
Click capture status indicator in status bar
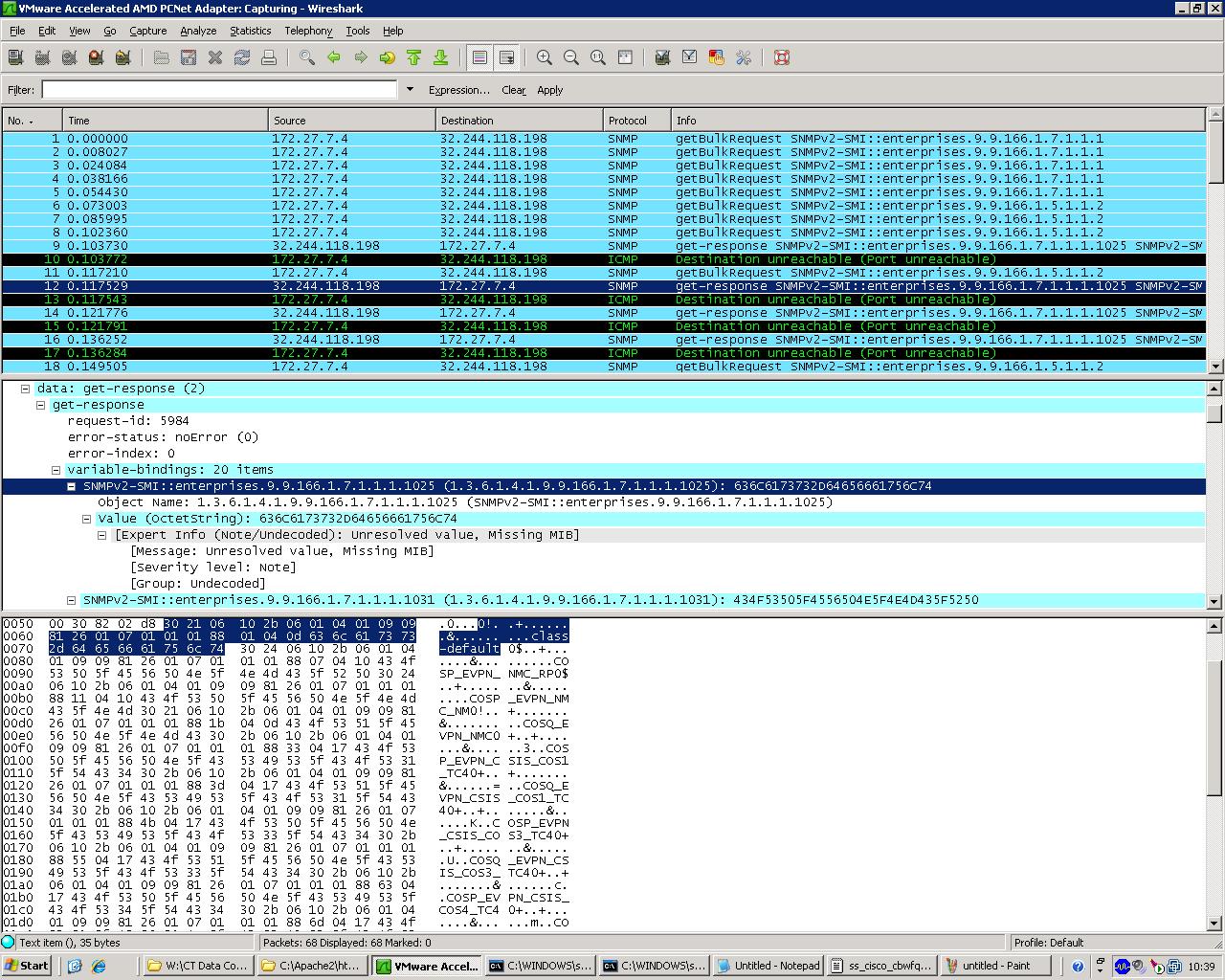[x=9, y=942]
